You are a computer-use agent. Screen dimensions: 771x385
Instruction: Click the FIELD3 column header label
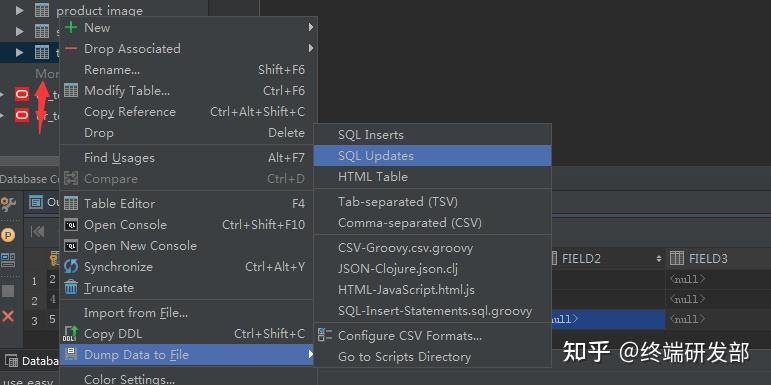708,259
